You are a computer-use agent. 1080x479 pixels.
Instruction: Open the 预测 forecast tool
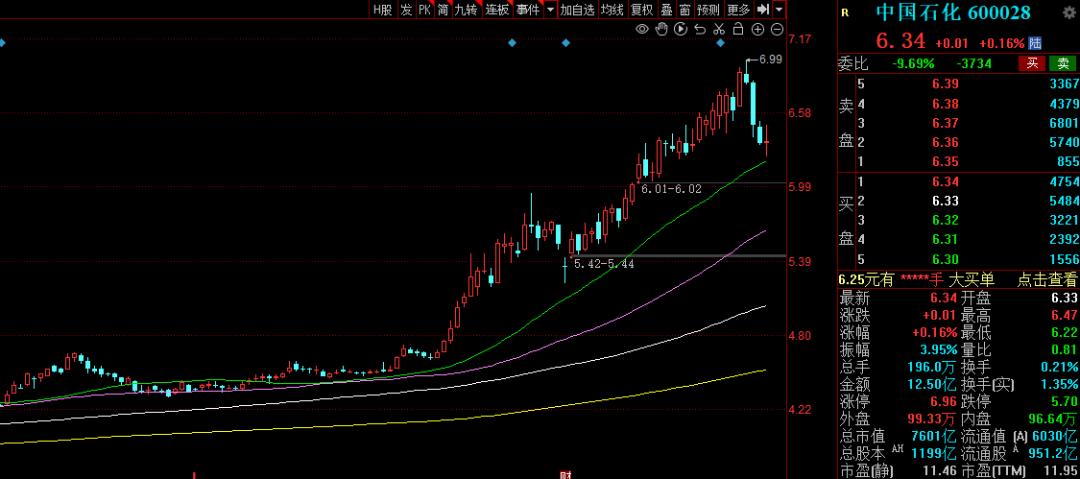pyautogui.click(x=708, y=10)
